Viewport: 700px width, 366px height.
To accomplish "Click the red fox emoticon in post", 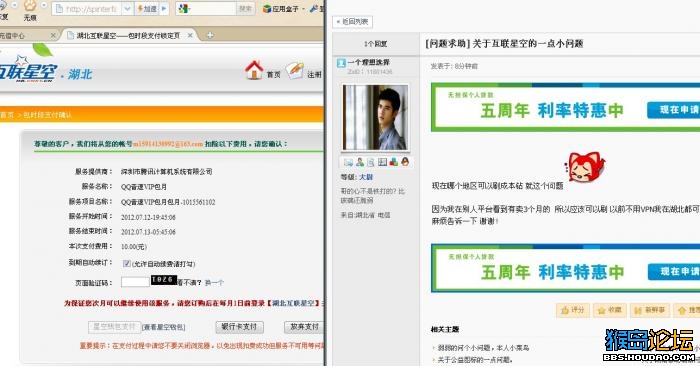I will (585, 166).
